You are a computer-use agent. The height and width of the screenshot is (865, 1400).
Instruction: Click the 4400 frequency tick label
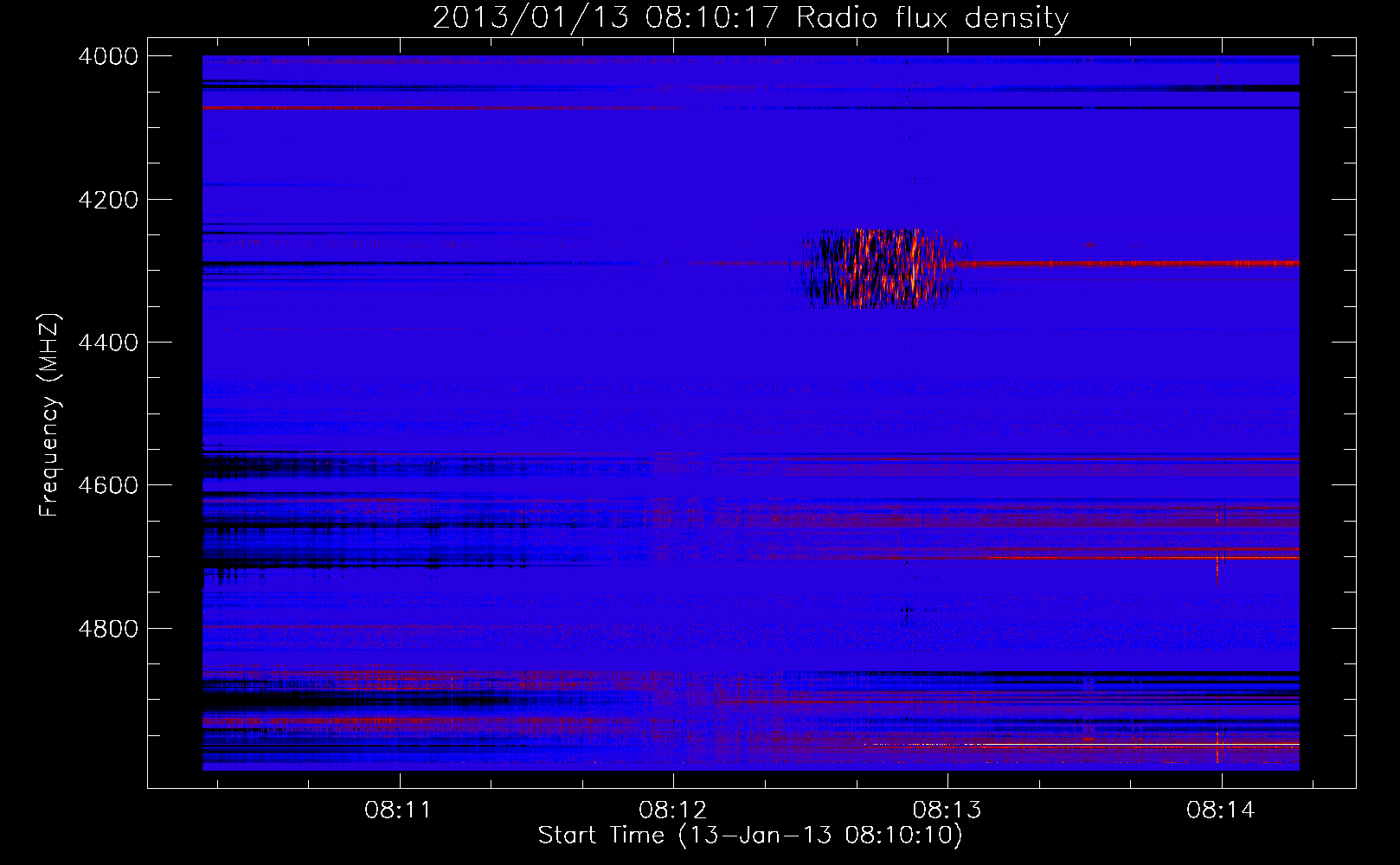tap(108, 343)
